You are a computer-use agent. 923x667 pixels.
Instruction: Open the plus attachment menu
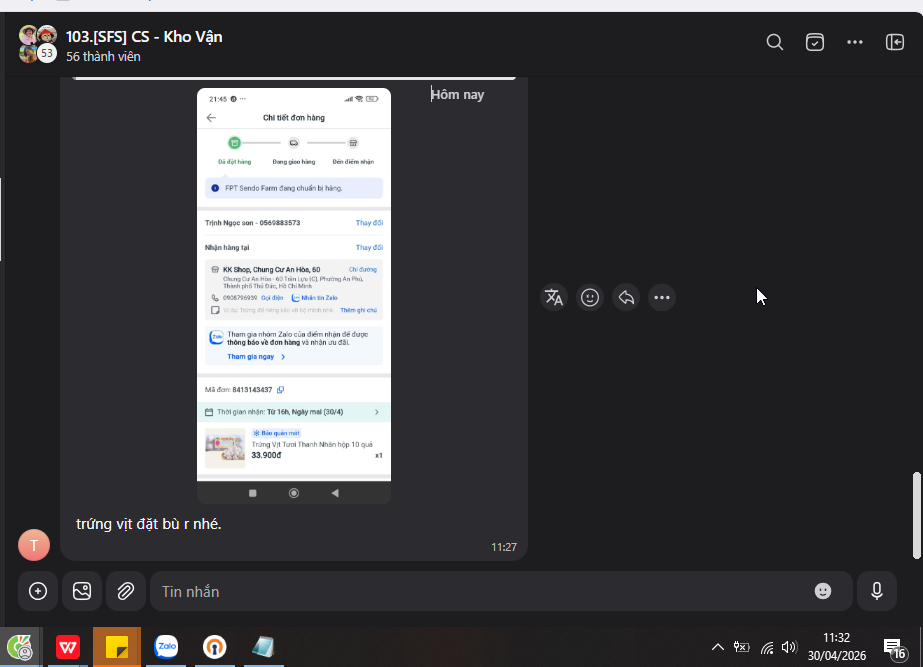pos(38,591)
